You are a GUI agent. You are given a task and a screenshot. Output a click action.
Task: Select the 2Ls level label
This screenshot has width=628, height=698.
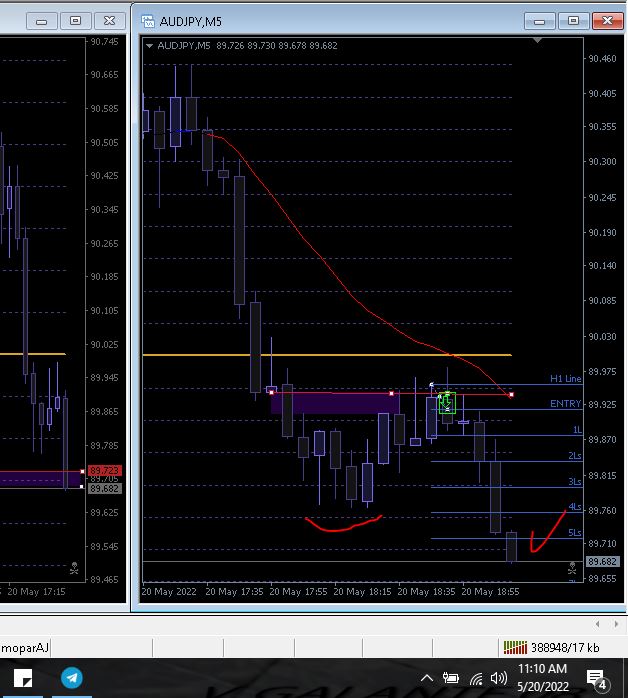pos(575,455)
